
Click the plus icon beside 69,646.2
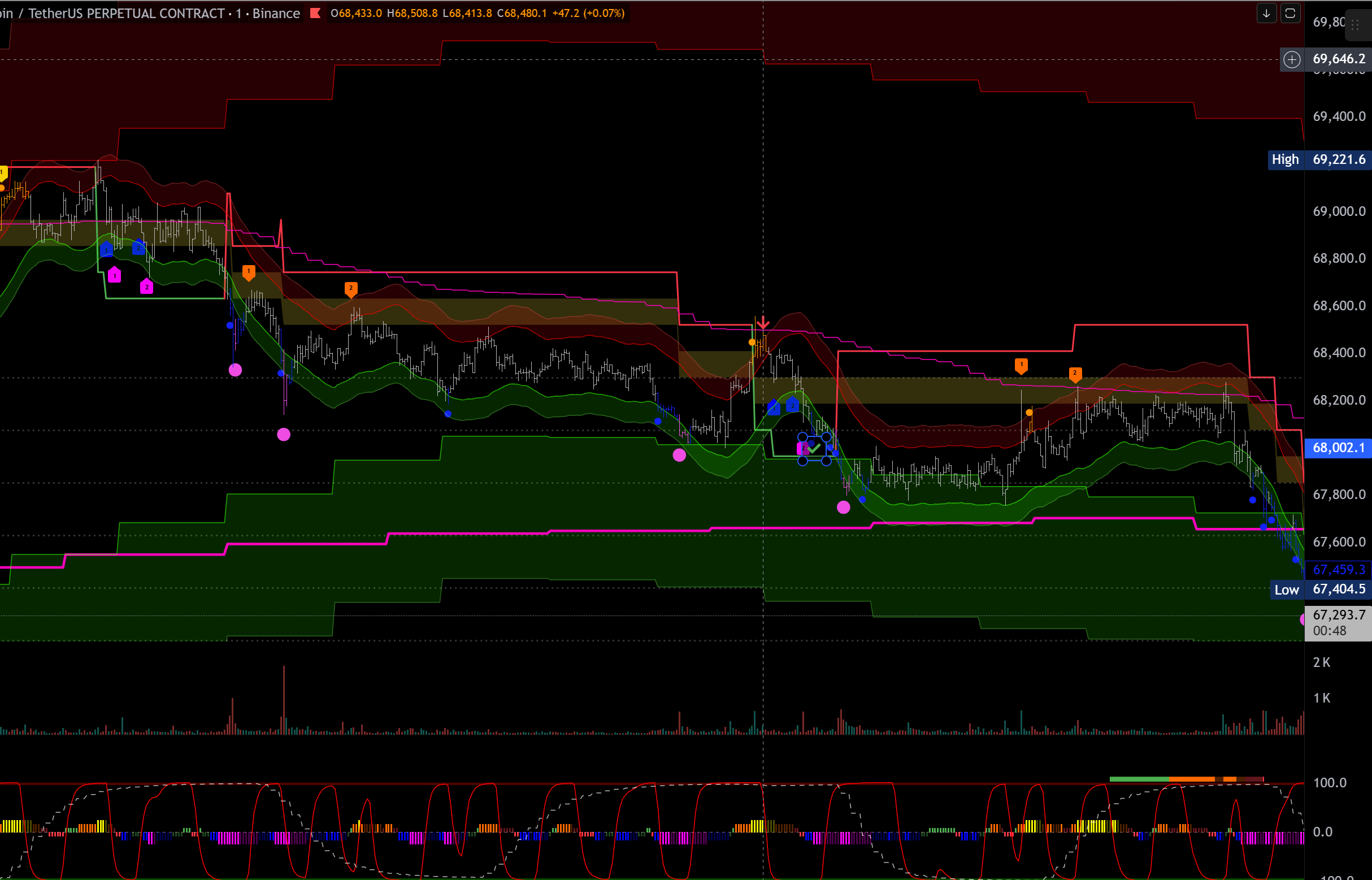[1291, 59]
